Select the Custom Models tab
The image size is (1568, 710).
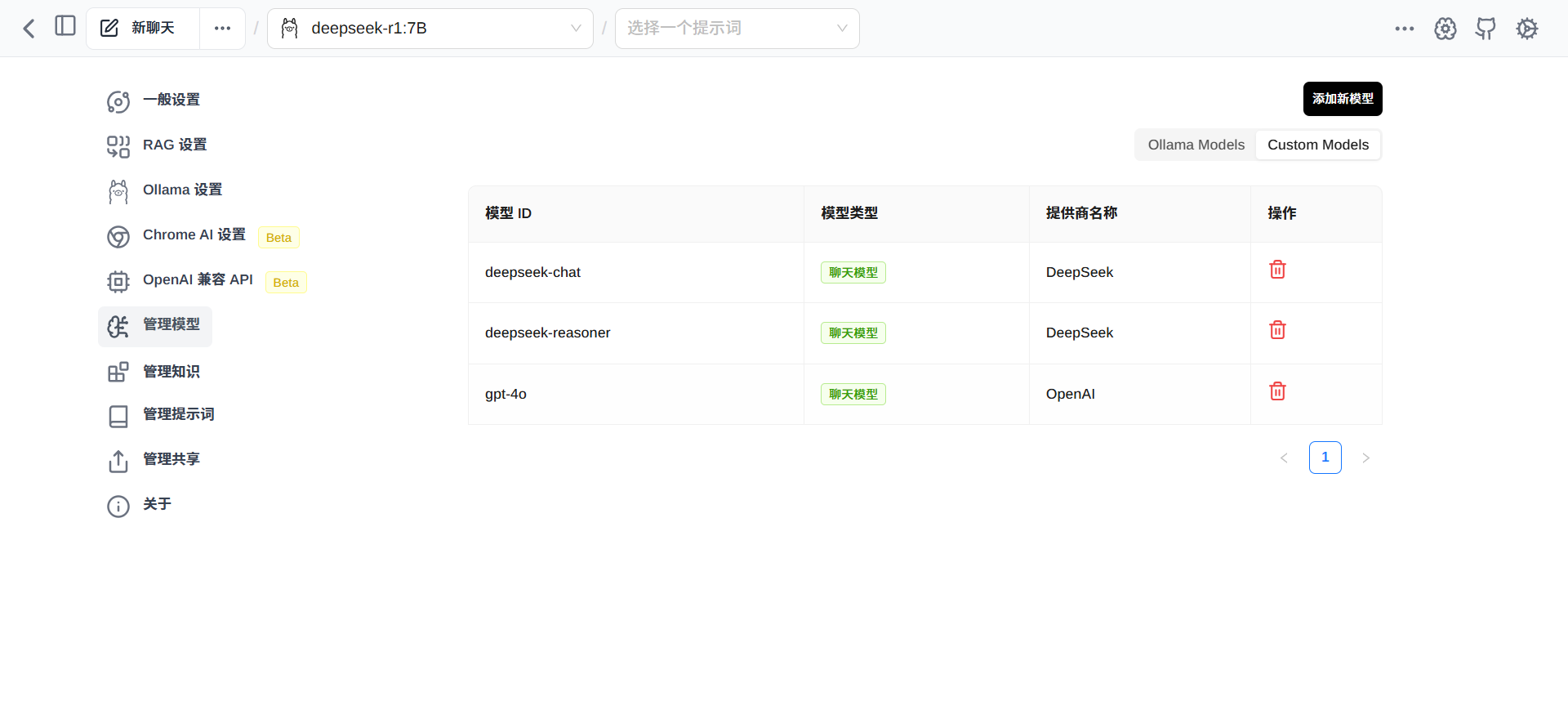click(1317, 145)
